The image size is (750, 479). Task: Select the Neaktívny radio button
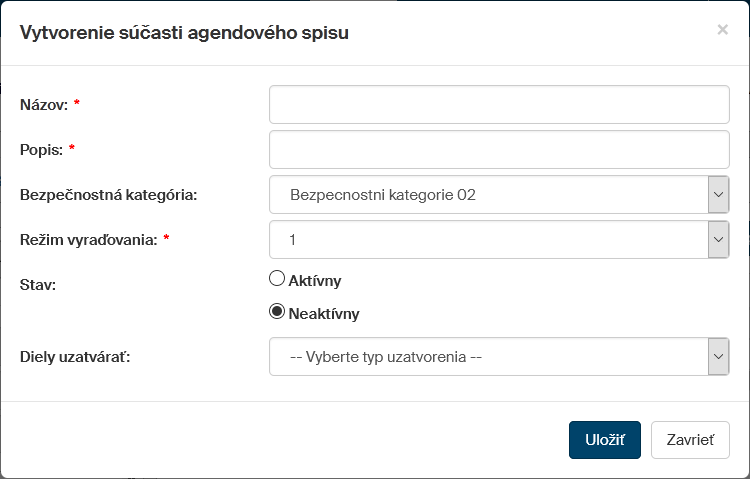point(278,312)
